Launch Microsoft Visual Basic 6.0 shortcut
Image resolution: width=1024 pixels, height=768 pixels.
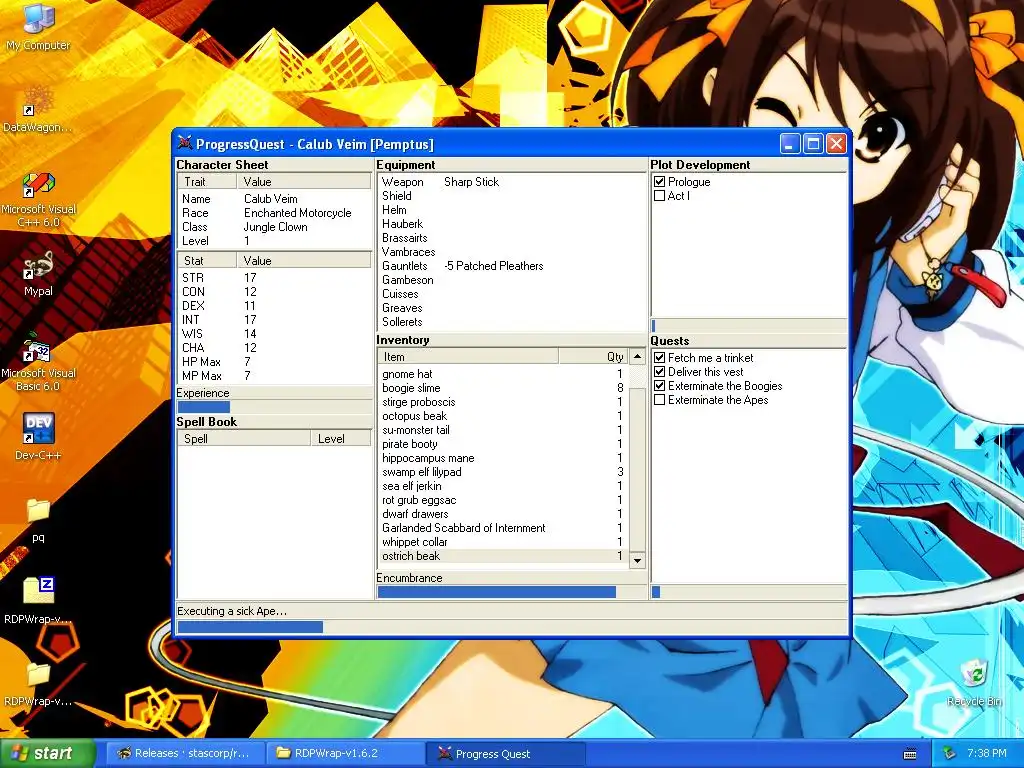point(38,363)
